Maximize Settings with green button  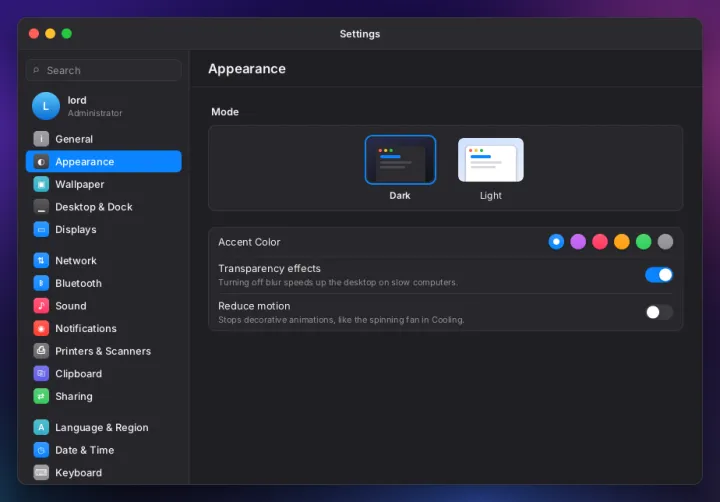click(67, 34)
